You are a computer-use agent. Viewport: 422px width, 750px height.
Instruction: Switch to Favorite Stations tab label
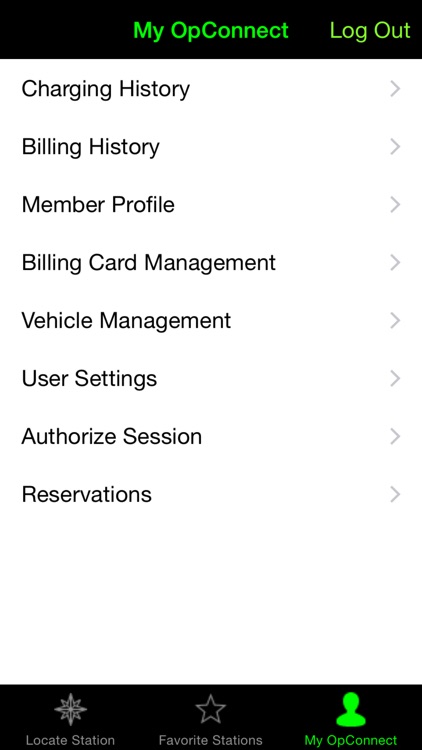[x=211, y=740]
